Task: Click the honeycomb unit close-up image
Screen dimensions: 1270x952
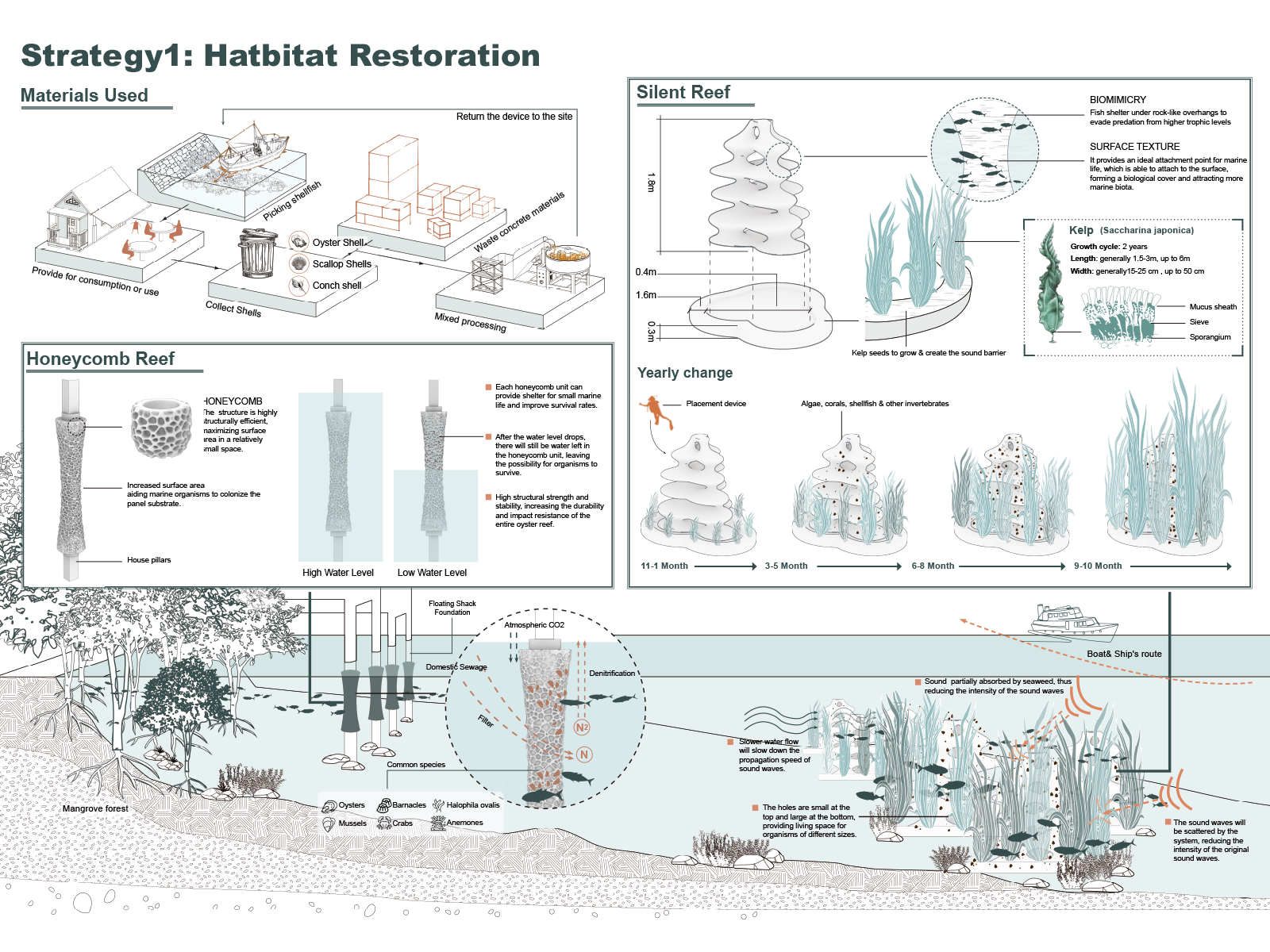Action: 162,428
